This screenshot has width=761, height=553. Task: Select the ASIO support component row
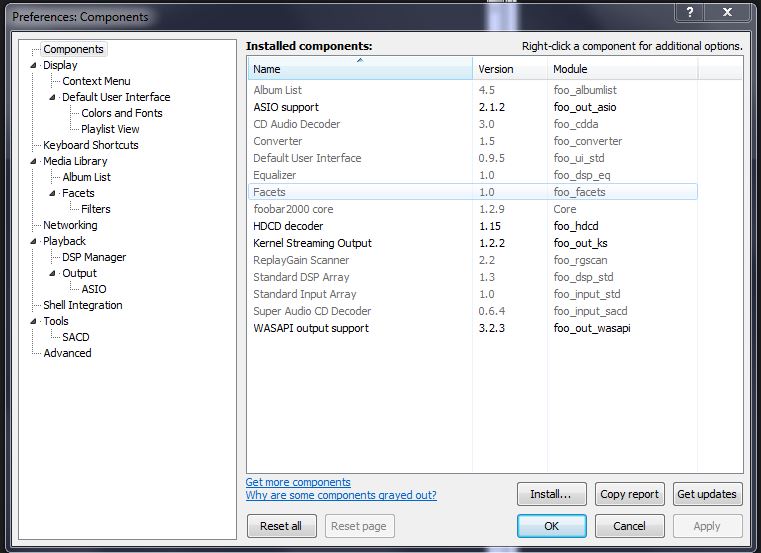coord(472,107)
